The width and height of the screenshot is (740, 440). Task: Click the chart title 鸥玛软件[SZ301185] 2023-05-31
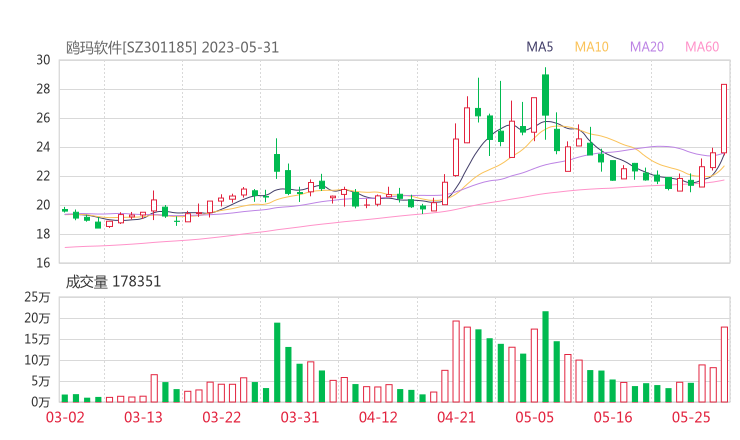[172, 48]
